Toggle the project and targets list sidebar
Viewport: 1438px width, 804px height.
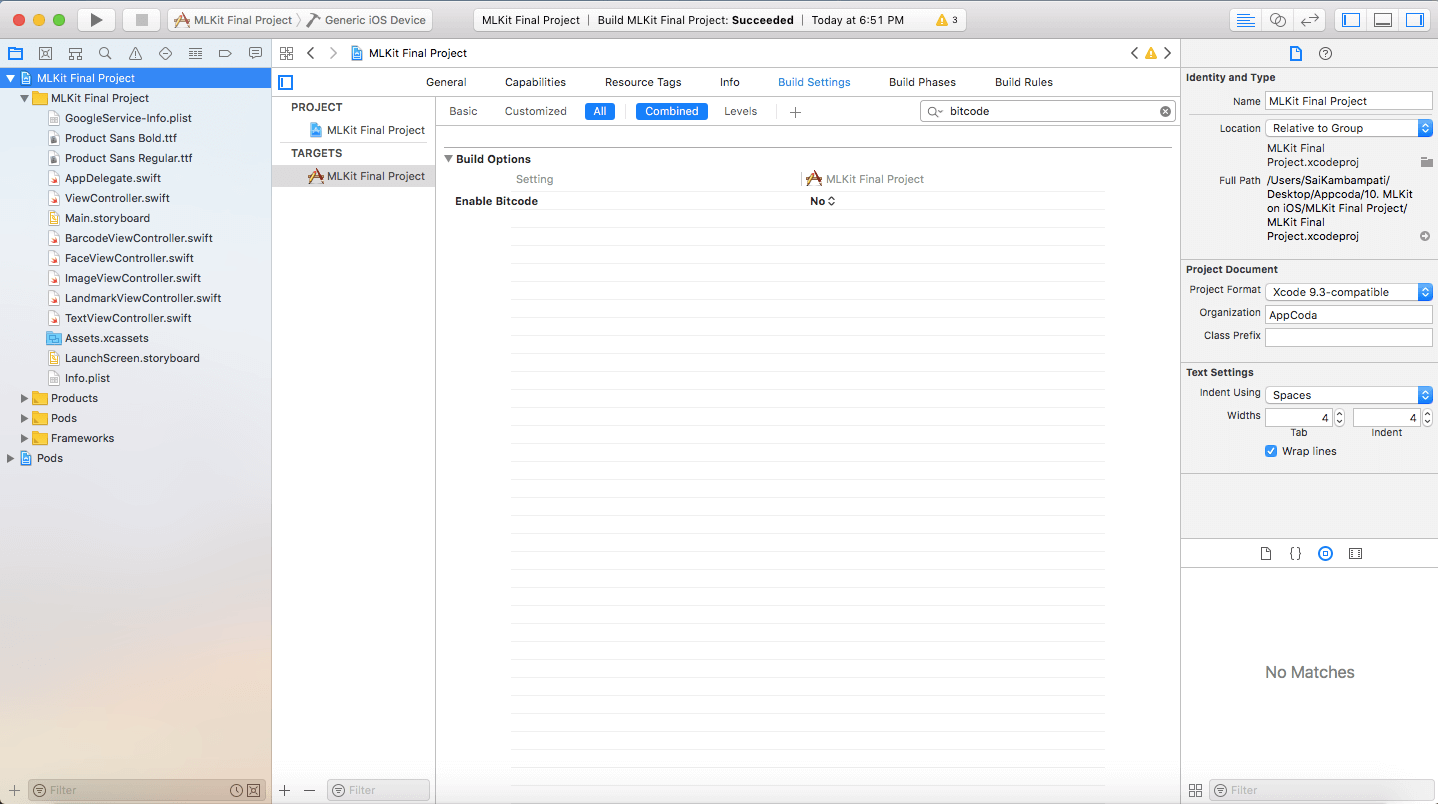286,82
